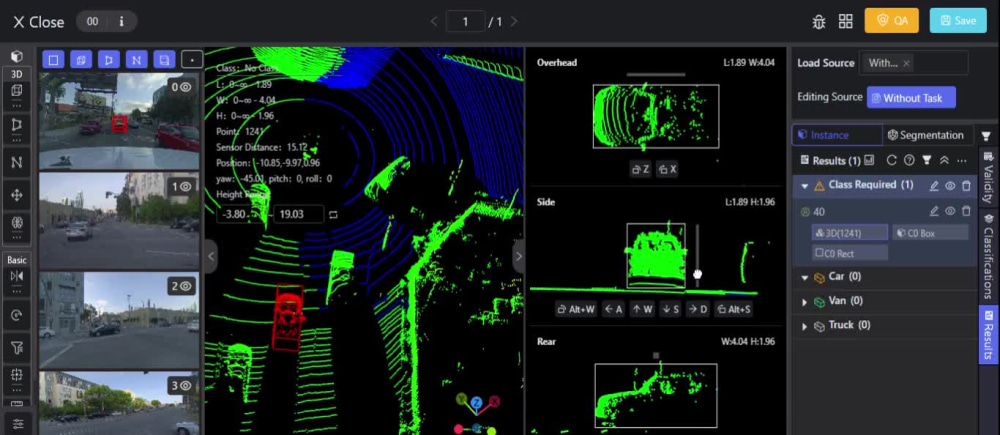Open the three-dots more menu in Results header
Screen dimensions: 1000x435
(x=962, y=161)
